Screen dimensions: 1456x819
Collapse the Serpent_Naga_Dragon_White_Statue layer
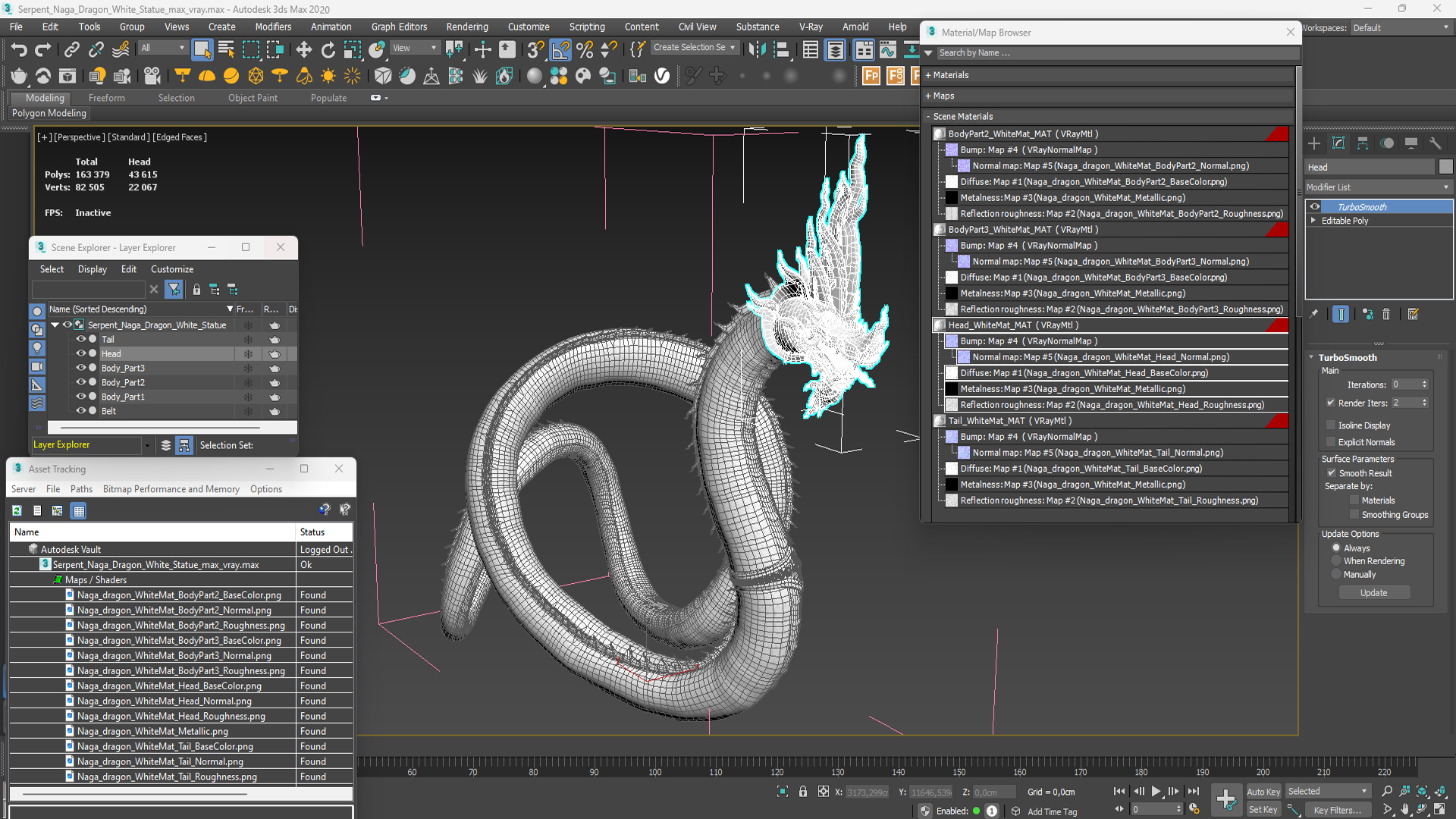click(55, 325)
